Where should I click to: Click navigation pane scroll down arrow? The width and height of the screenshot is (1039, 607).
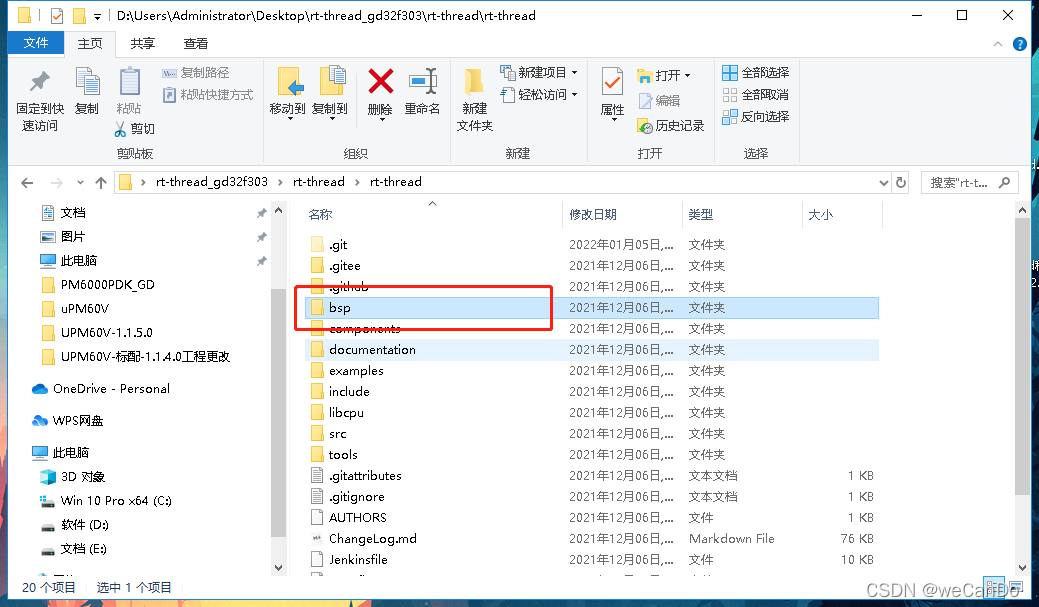tap(278, 568)
